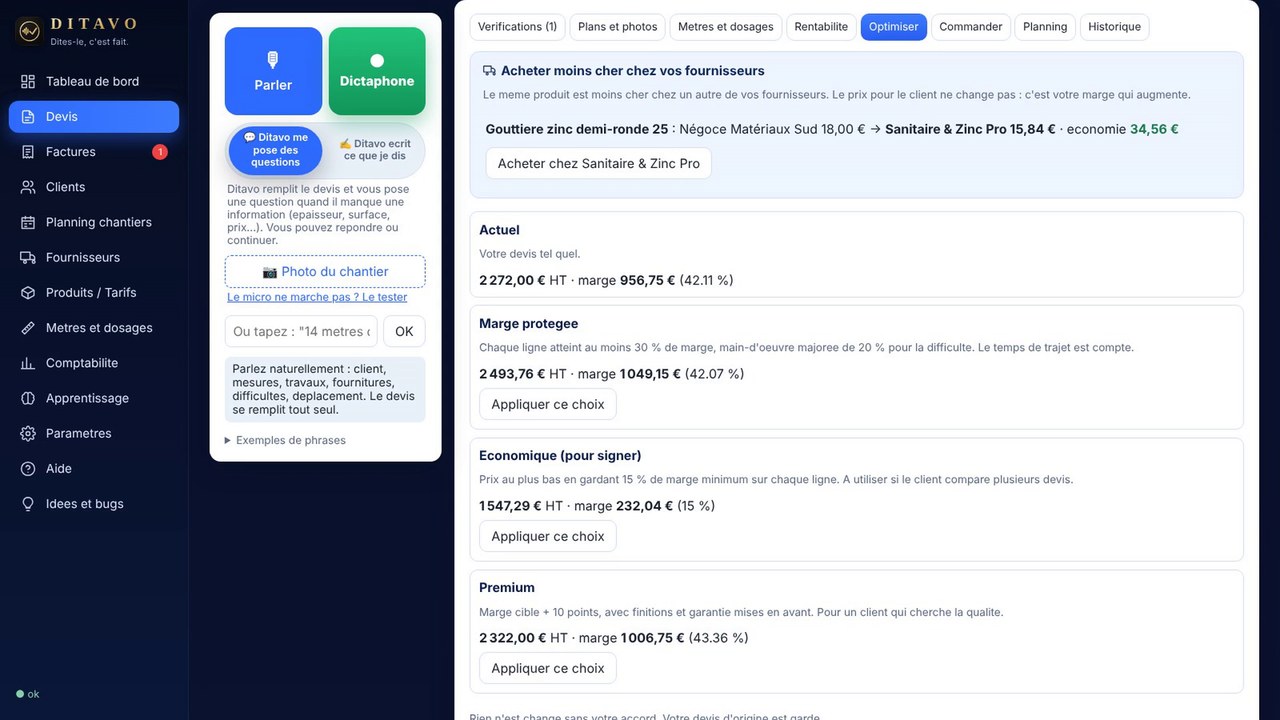The width and height of the screenshot is (1280, 720).
Task: Click the Produits / Tarifs box icon
Action: pyautogui.click(x=28, y=293)
